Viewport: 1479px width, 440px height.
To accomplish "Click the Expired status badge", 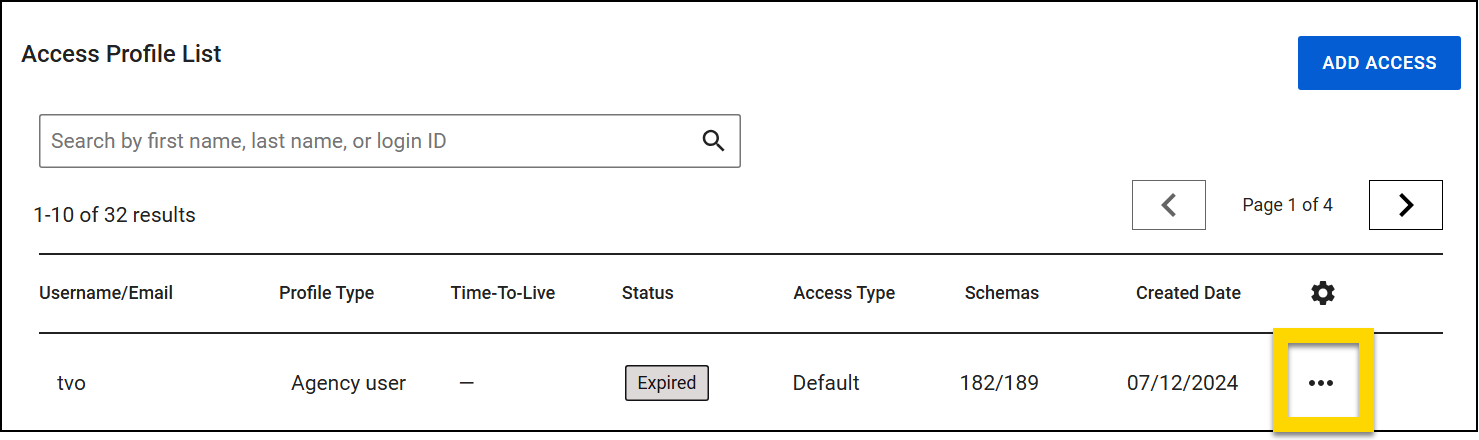I will point(667,383).
